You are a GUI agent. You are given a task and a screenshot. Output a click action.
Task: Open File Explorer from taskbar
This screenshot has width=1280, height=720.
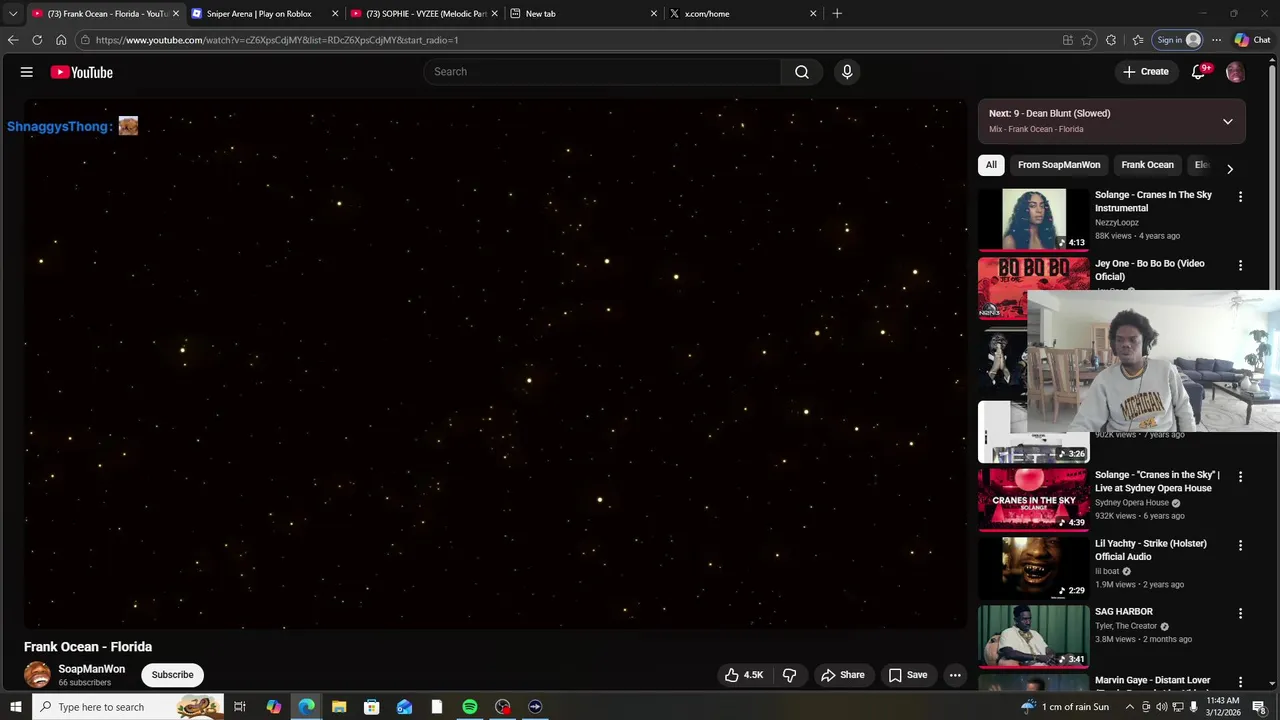coord(339,707)
